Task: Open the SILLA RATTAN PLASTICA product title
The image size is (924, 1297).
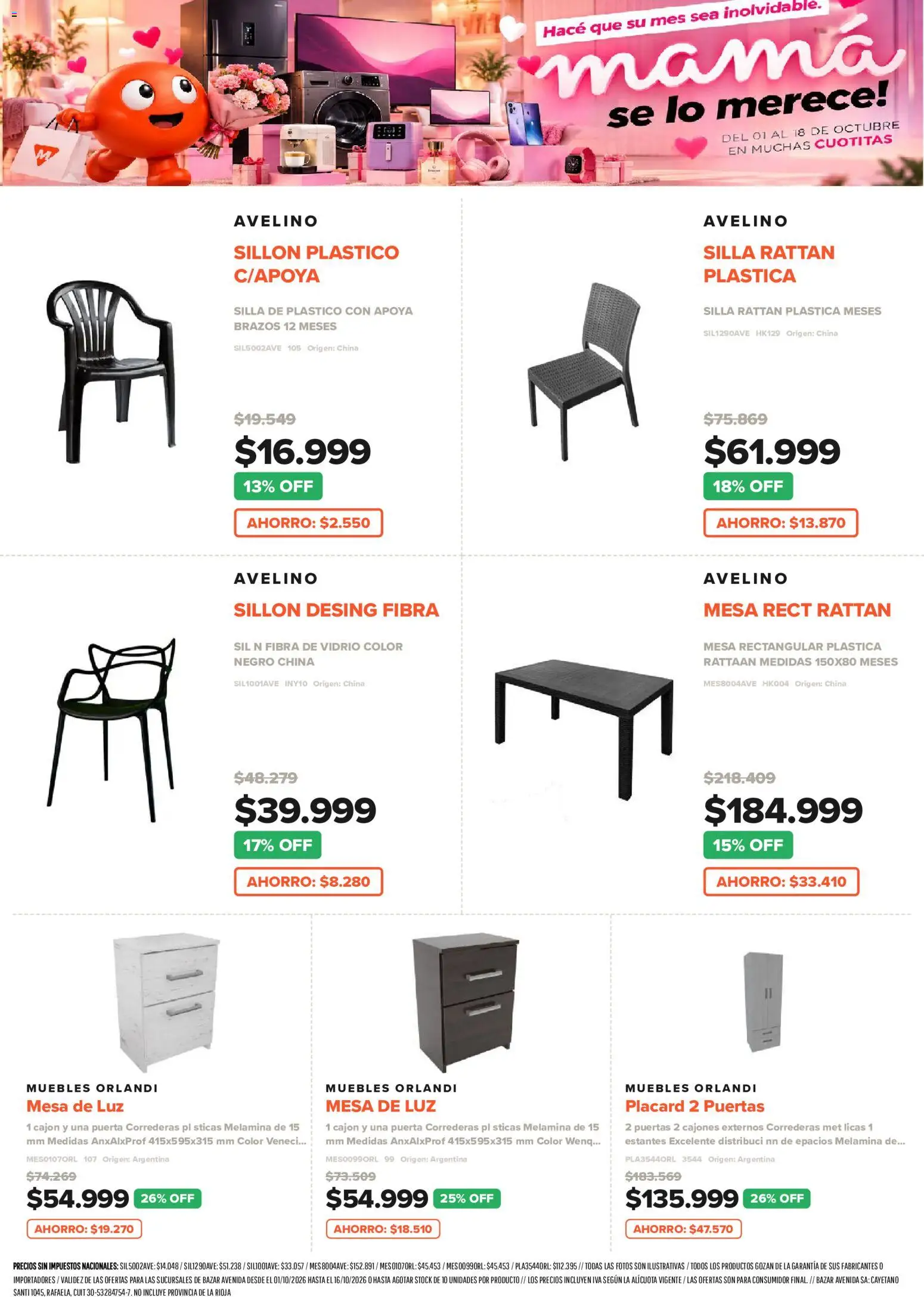Action: click(x=768, y=264)
